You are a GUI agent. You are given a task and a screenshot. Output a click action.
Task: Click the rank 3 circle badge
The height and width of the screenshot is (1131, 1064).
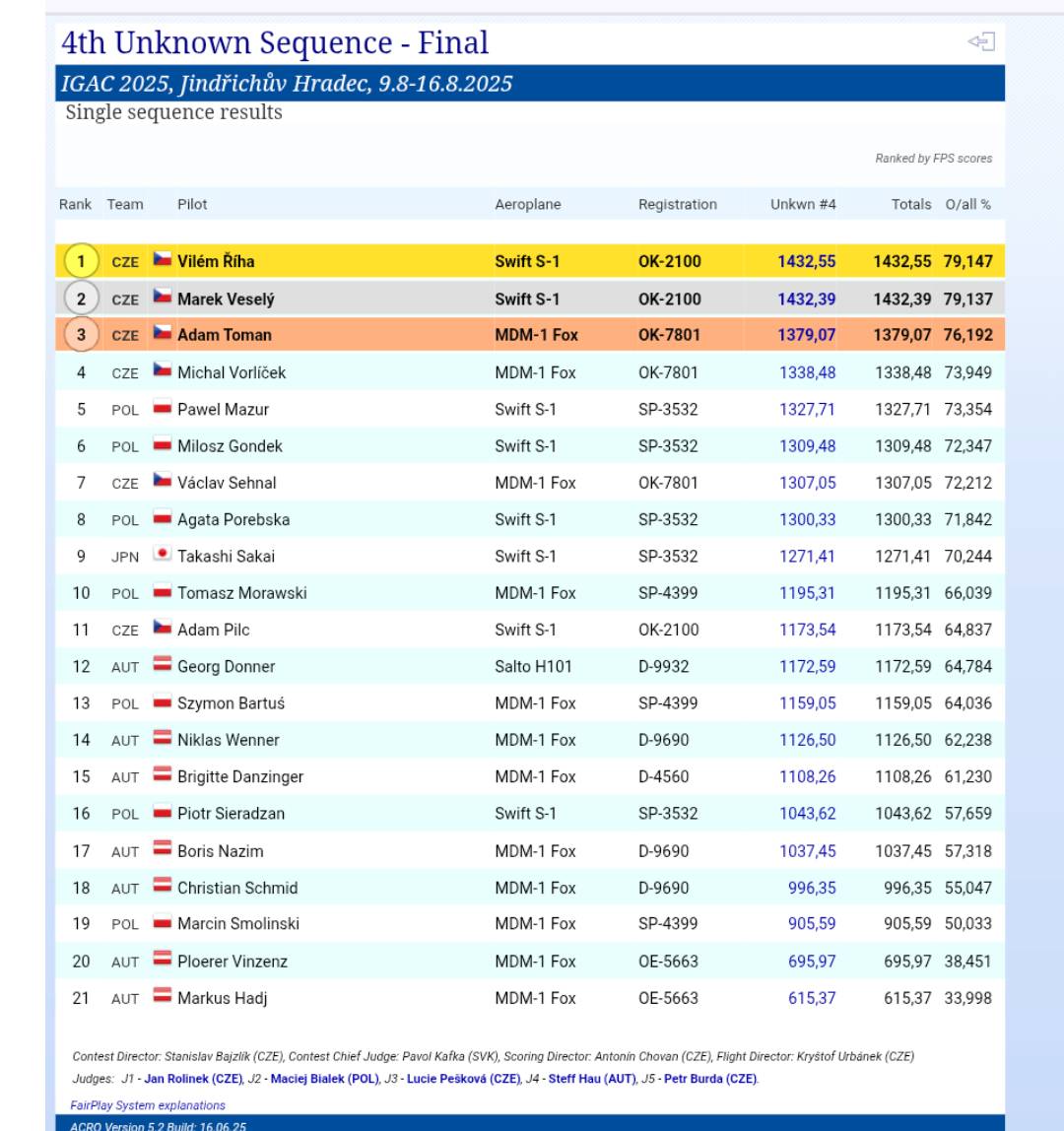point(83,335)
